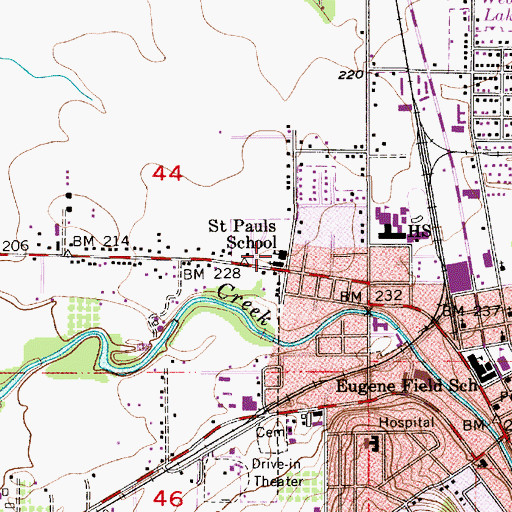Click the 'Cem' cemetery label
This screenshot has height=512, width=512.
click(270, 433)
